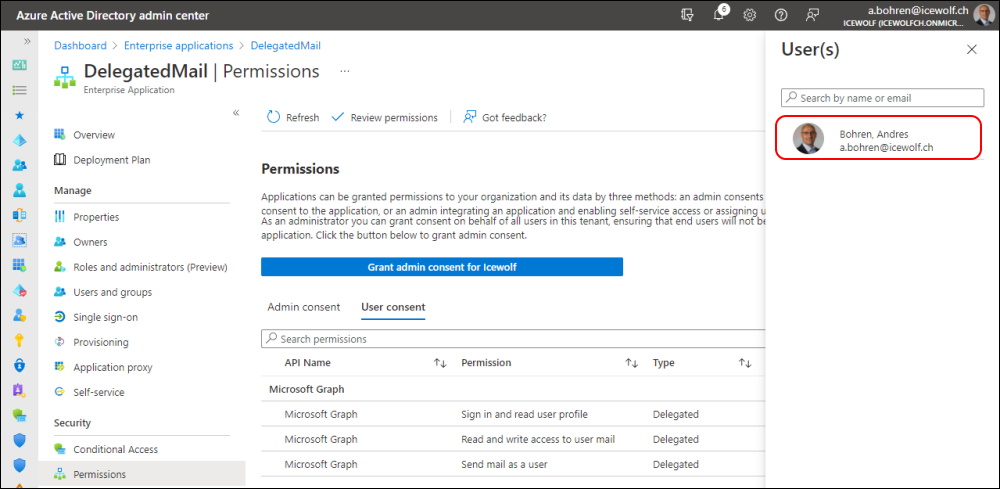Click the blue padlock icon in rail
Viewport: 1000px width, 489px height.
point(20,365)
